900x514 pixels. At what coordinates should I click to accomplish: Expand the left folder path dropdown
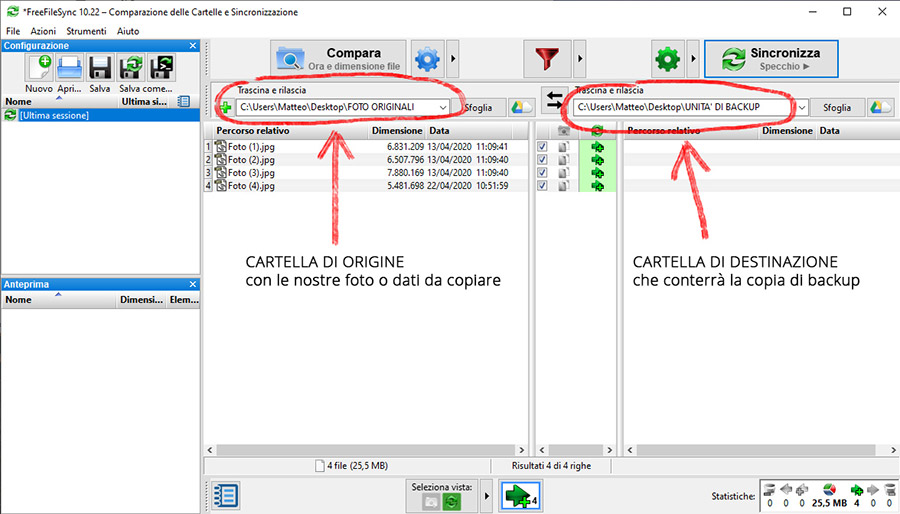(443, 107)
